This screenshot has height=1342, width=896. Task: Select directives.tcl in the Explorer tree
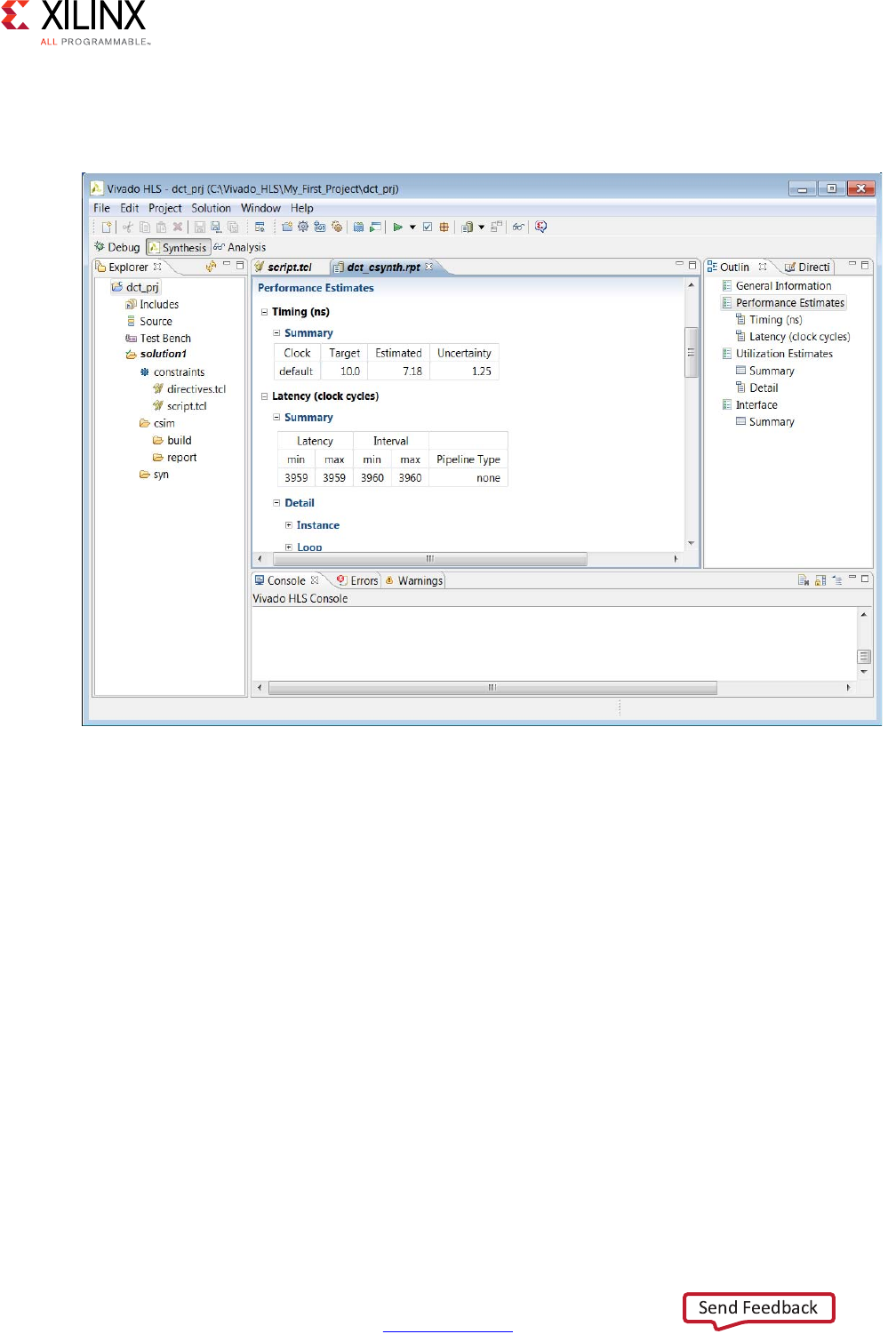pyautogui.click(x=189, y=389)
